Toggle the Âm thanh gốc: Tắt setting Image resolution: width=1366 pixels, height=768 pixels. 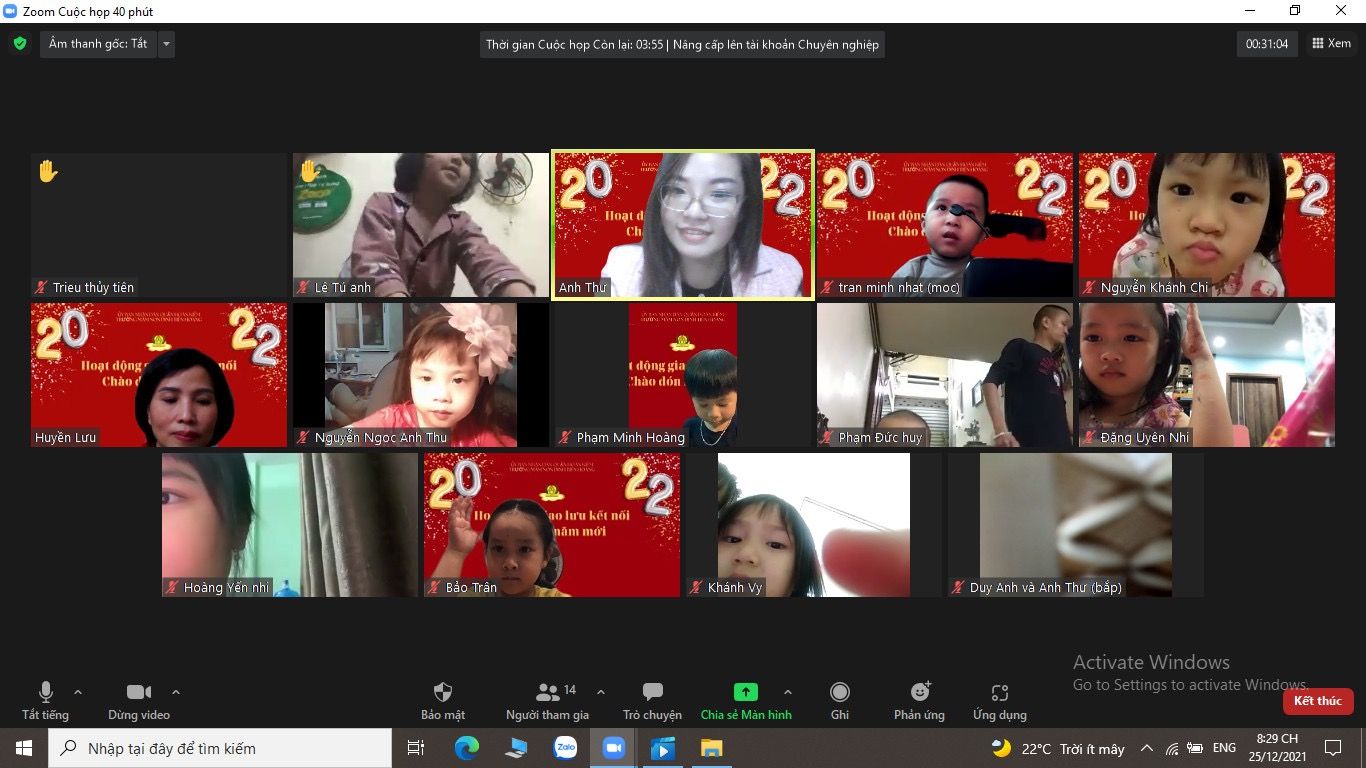pyautogui.click(x=98, y=44)
